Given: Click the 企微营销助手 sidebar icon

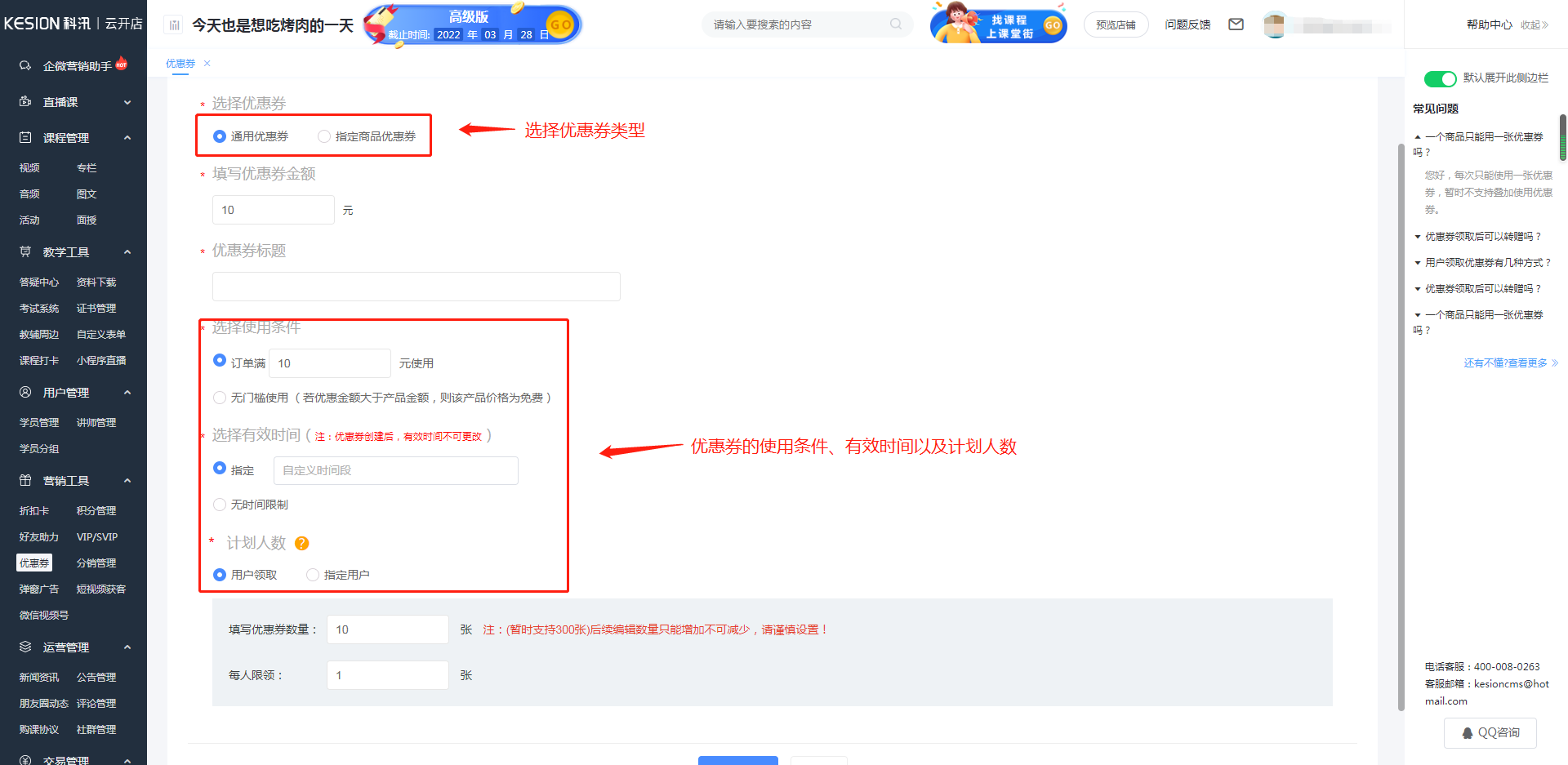Looking at the screenshot, I should tap(25, 65).
